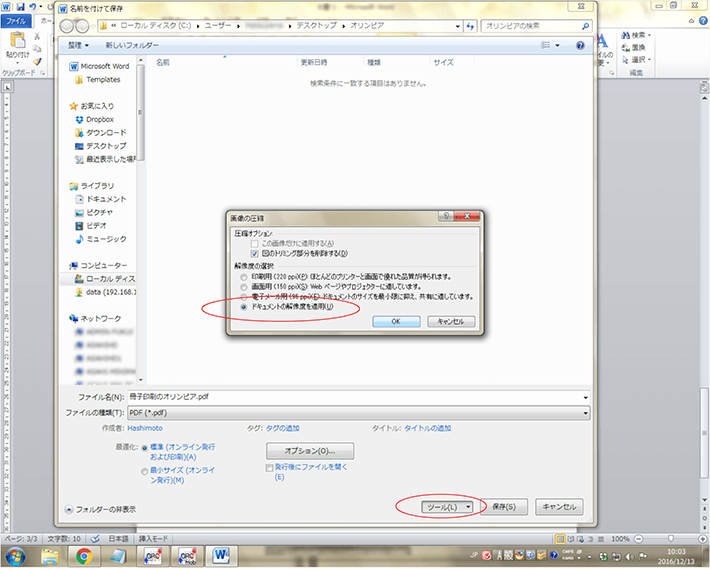Image resolution: width=710 pixels, height=570 pixels.
Task: Click the ファイル tab in Word
Action: 17,20
